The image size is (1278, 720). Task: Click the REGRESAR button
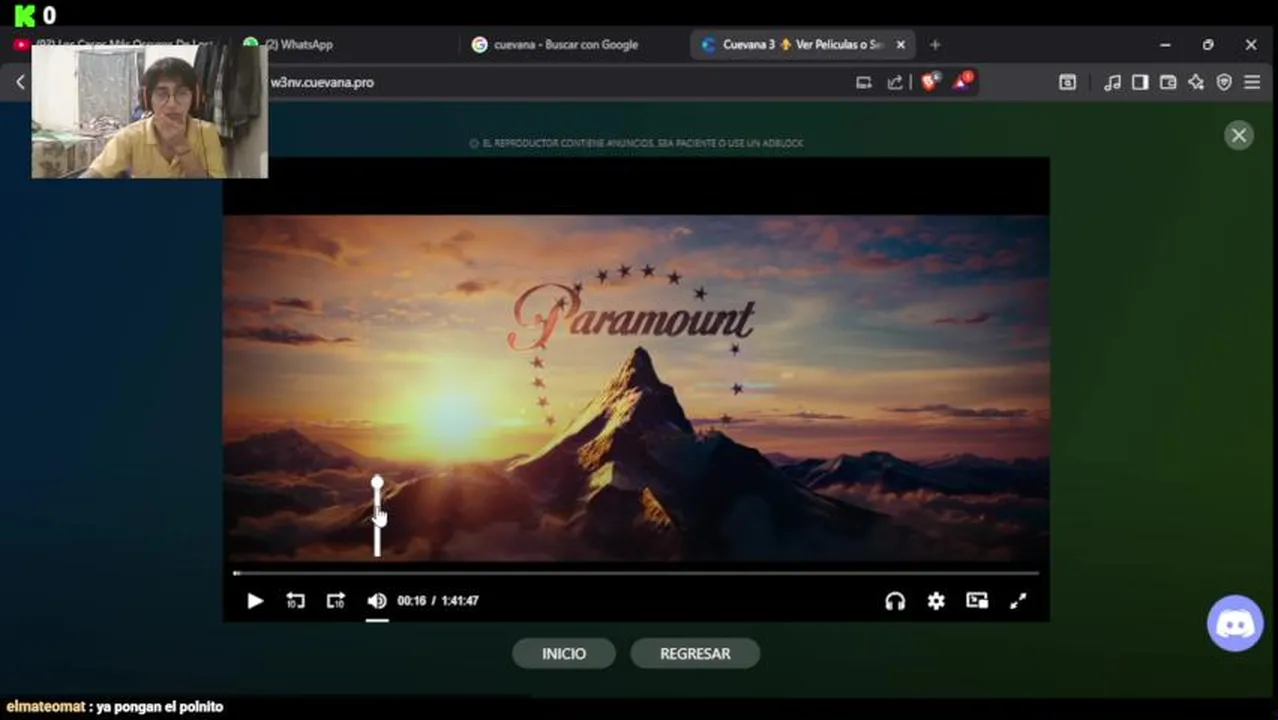click(695, 654)
